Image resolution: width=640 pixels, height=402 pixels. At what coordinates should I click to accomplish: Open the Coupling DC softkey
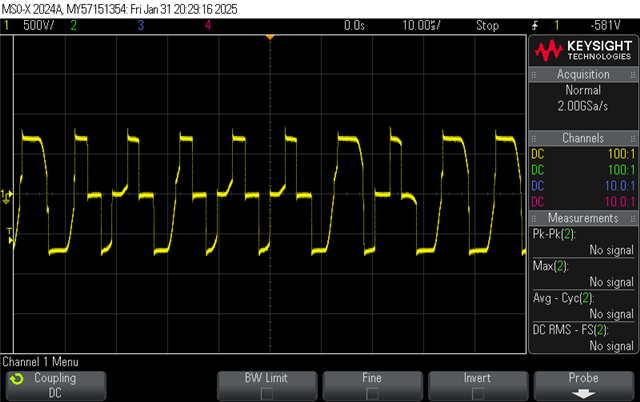click(x=56, y=386)
